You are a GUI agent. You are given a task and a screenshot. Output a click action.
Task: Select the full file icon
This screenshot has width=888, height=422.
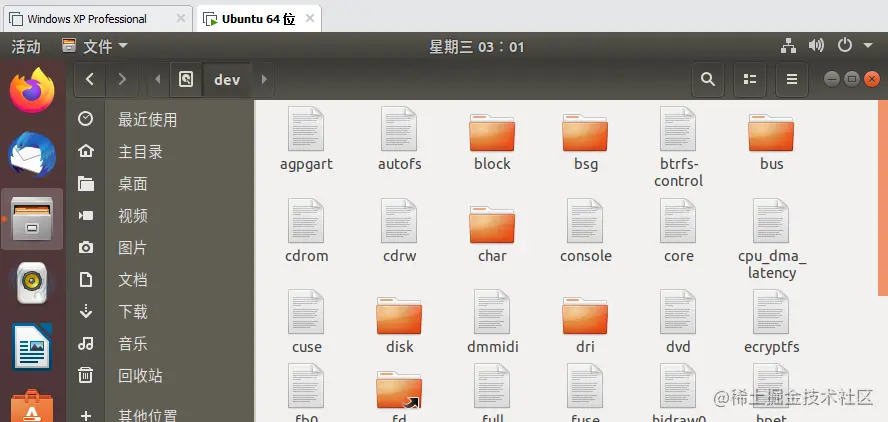492,386
